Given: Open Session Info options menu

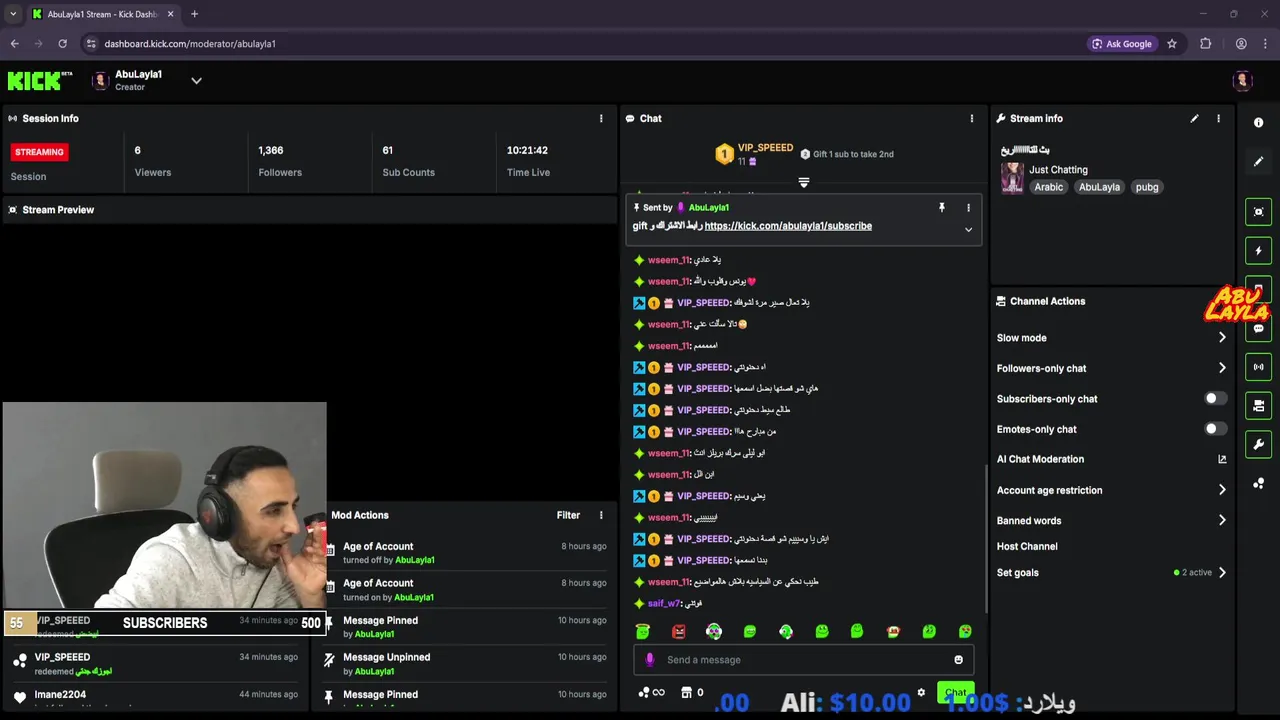Looking at the screenshot, I should pos(601,118).
